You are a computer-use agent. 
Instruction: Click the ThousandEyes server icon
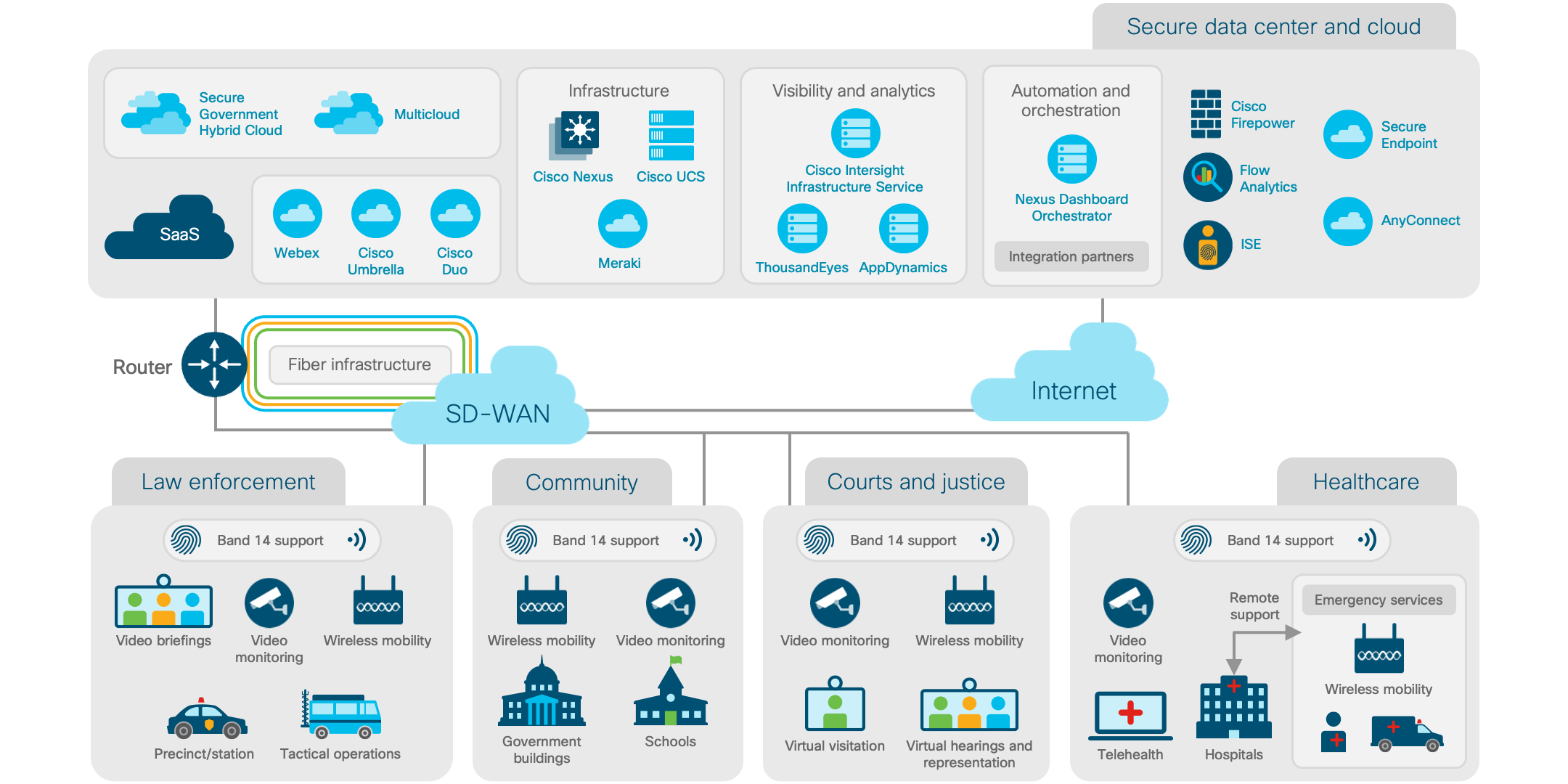tap(802, 229)
